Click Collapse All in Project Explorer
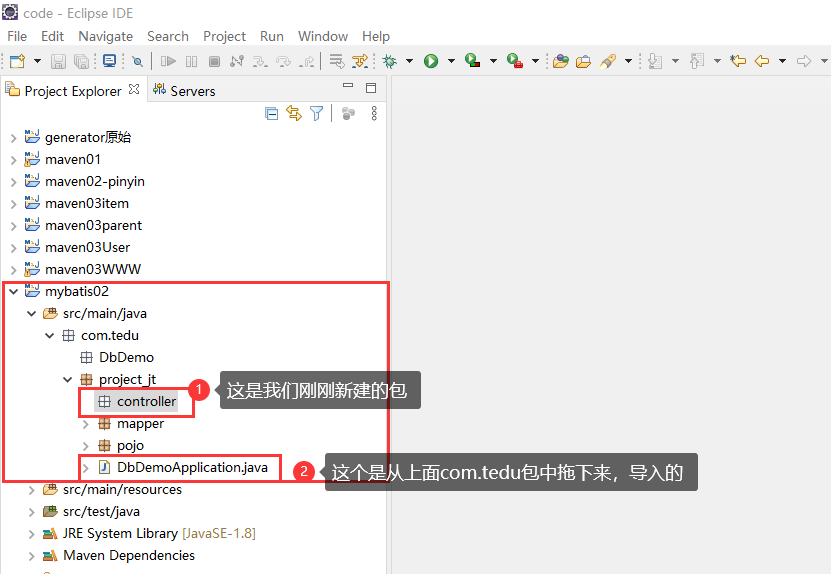The image size is (831, 574). click(x=271, y=113)
